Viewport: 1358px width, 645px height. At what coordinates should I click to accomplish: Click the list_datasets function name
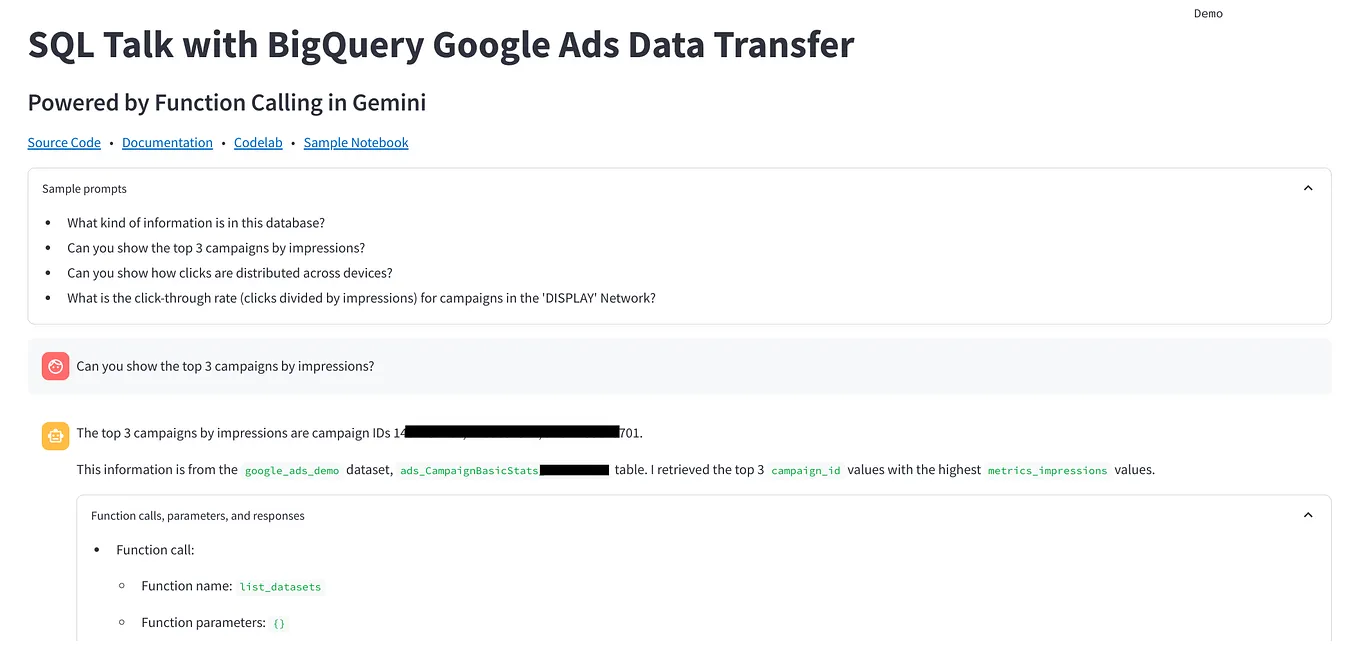[x=280, y=587]
